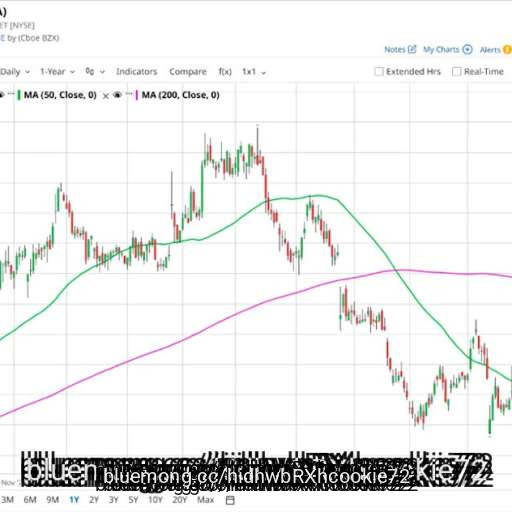Click the My Charts link

[x=441, y=50]
